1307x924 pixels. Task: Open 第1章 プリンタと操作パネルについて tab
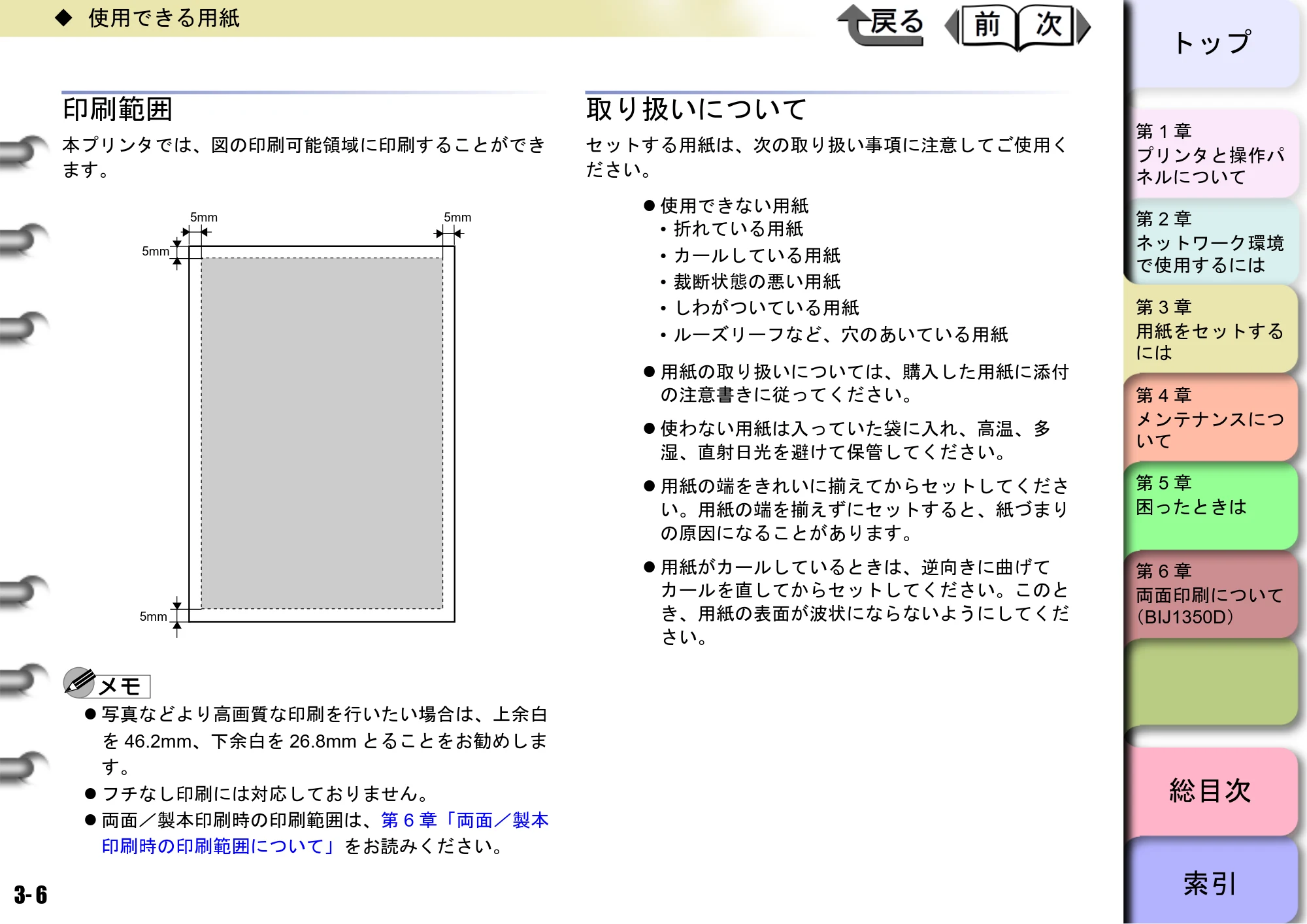(x=1212, y=154)
